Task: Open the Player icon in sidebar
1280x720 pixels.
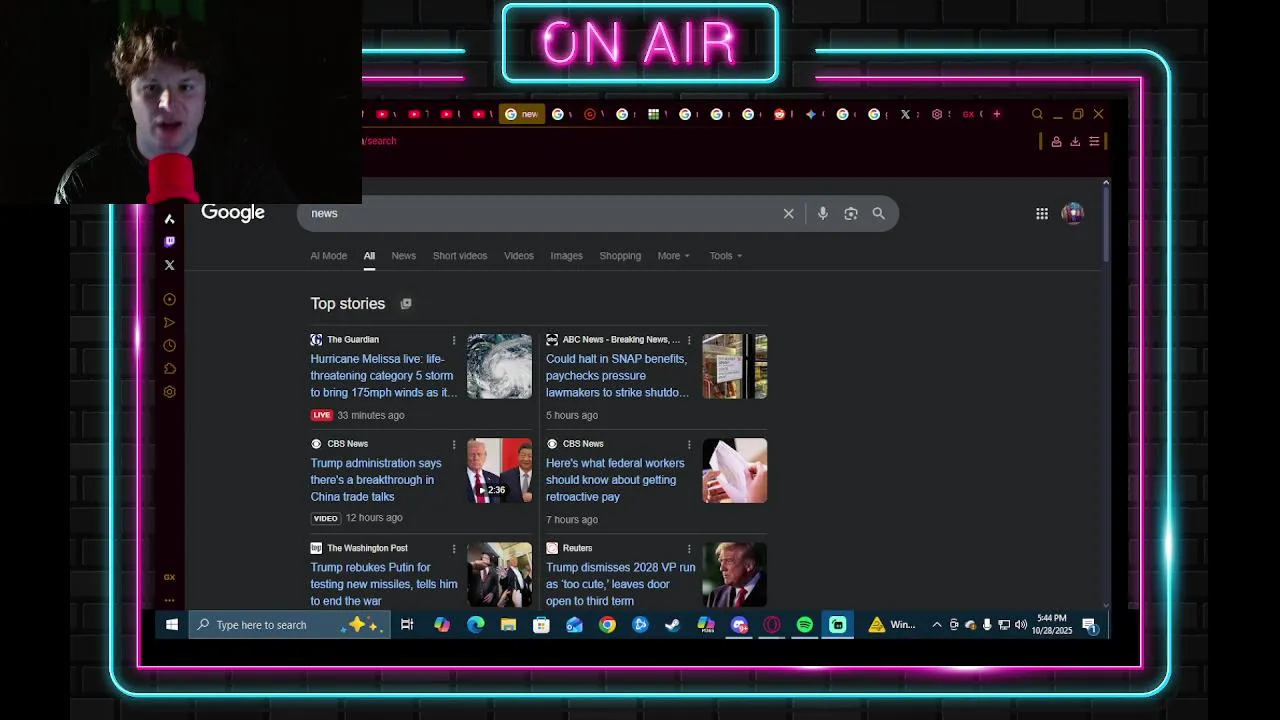Action: (169, 299)
